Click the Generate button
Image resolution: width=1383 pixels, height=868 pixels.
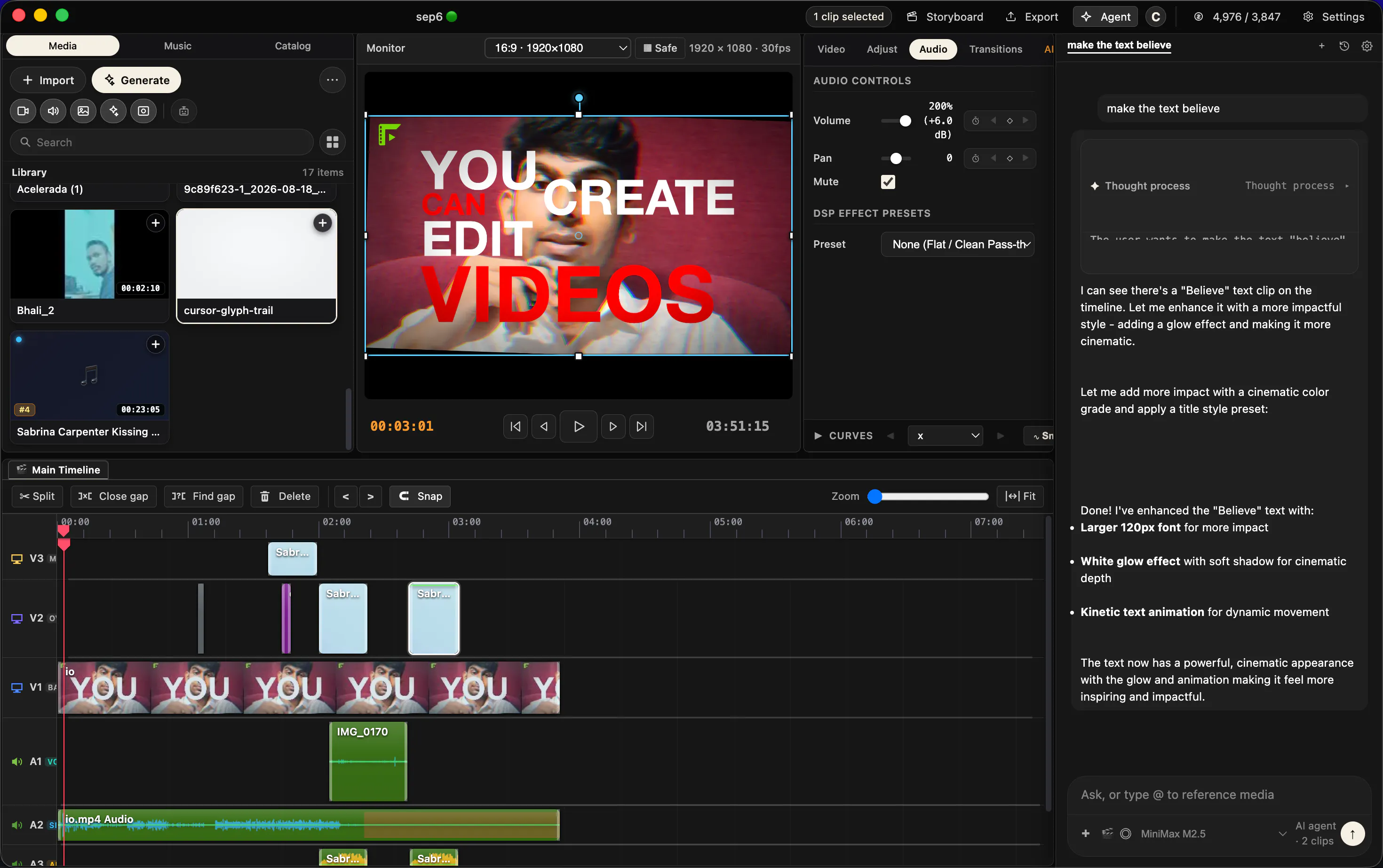pyautogui.click(x=136, y=80)
